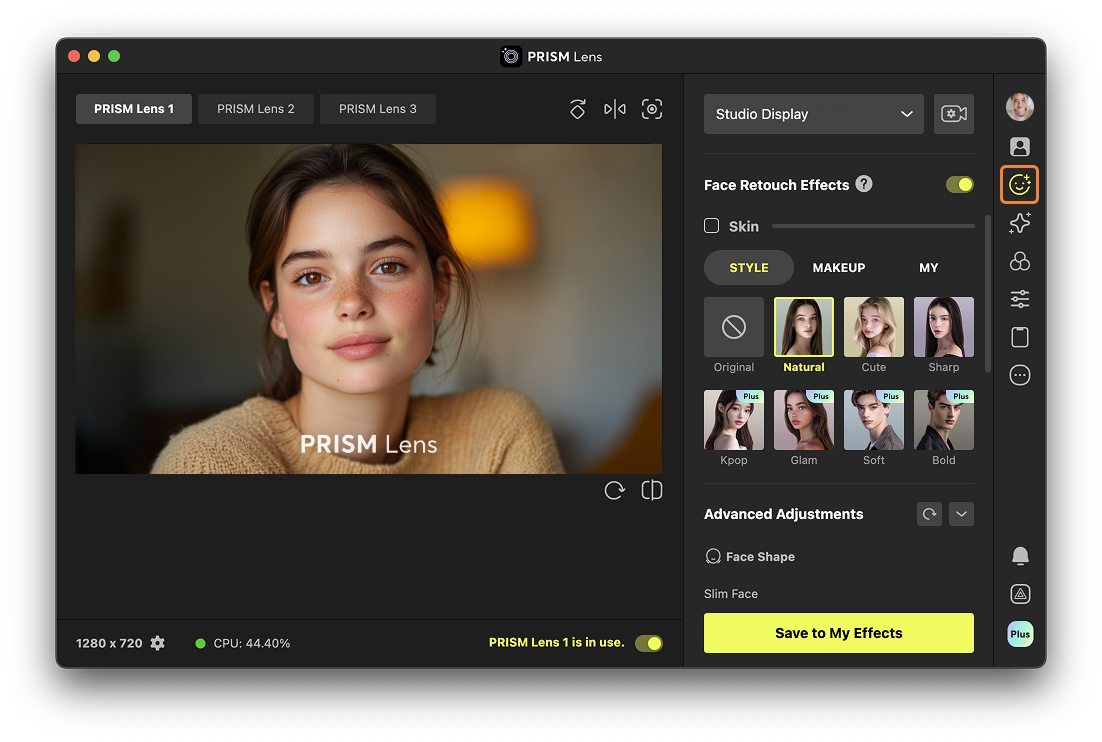This screenshot has width=1102, height=742.
Task: Click the face tracking focus icon
Action: click(652, 109)
